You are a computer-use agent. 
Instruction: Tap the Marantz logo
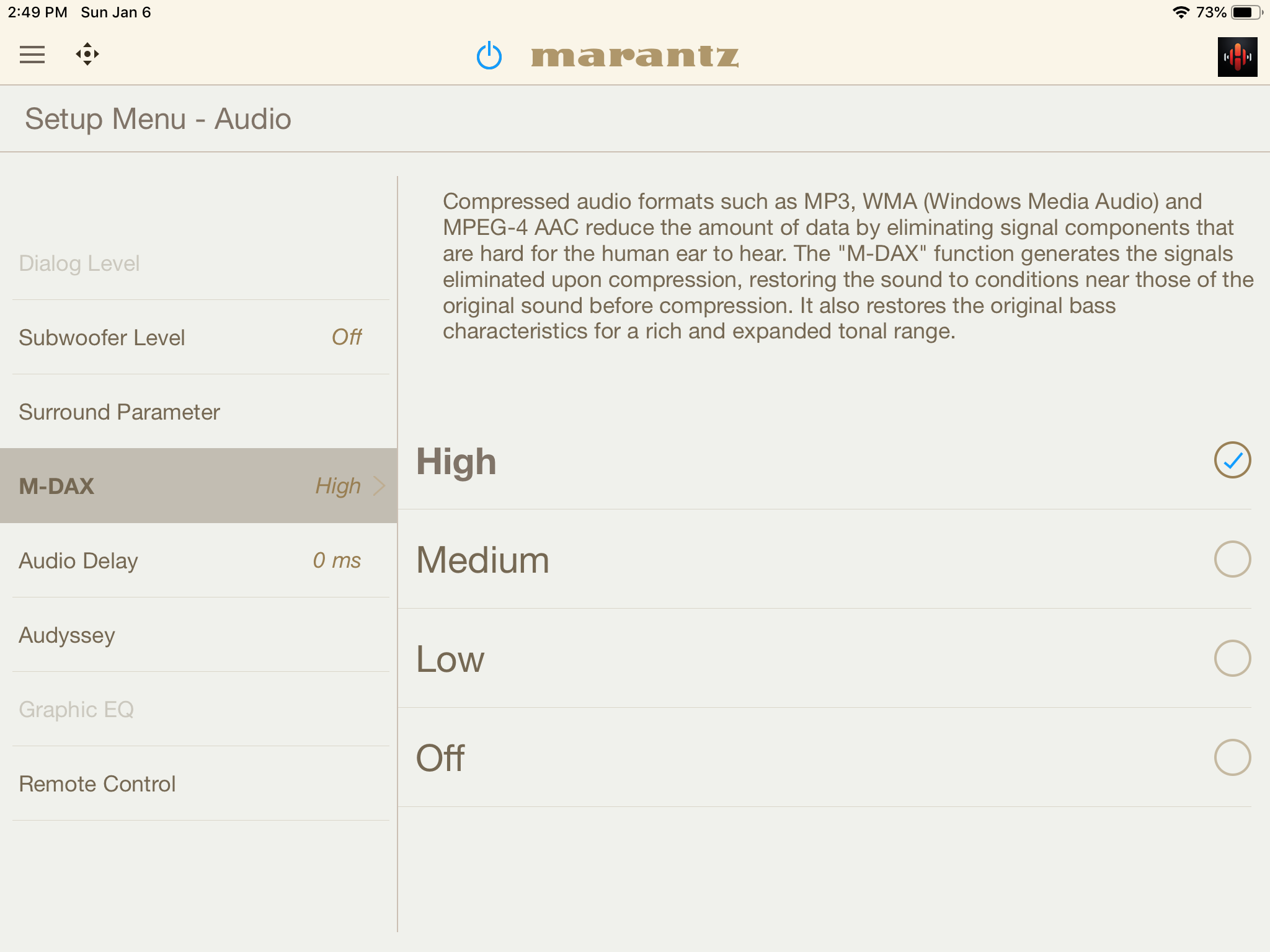click(x=635, y=56)
